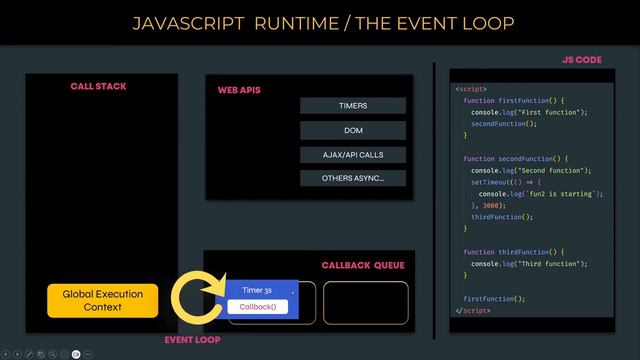Click the final 'firstFunction();' call line
The height and width of the screenshot is (360, 640).
tap(494, 299)
